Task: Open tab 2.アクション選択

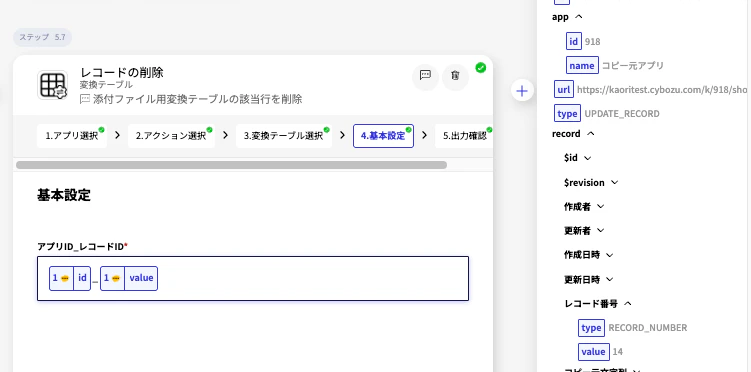Action: click(x=171, y=136)
